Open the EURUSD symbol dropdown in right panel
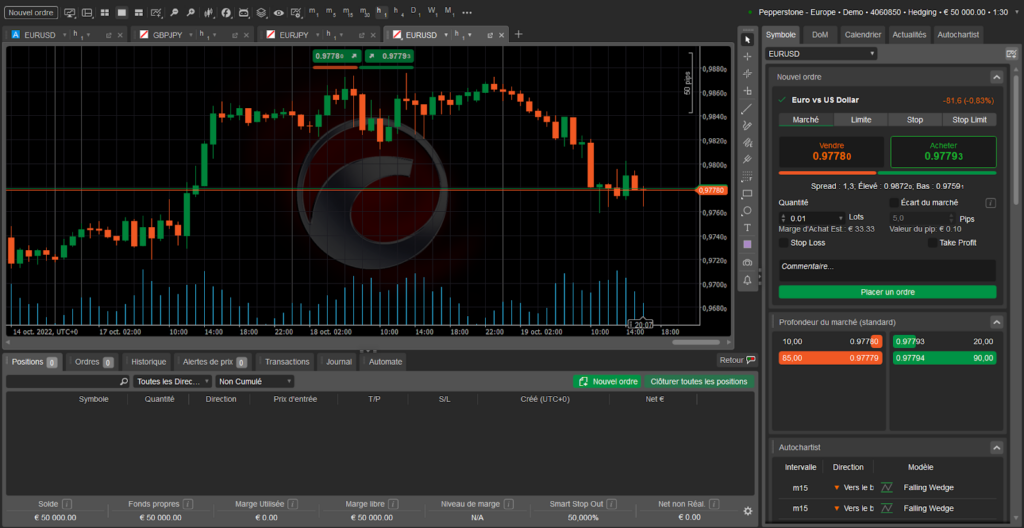The height and width of the screenshot is (528, 1024). (x=821, y=54)
